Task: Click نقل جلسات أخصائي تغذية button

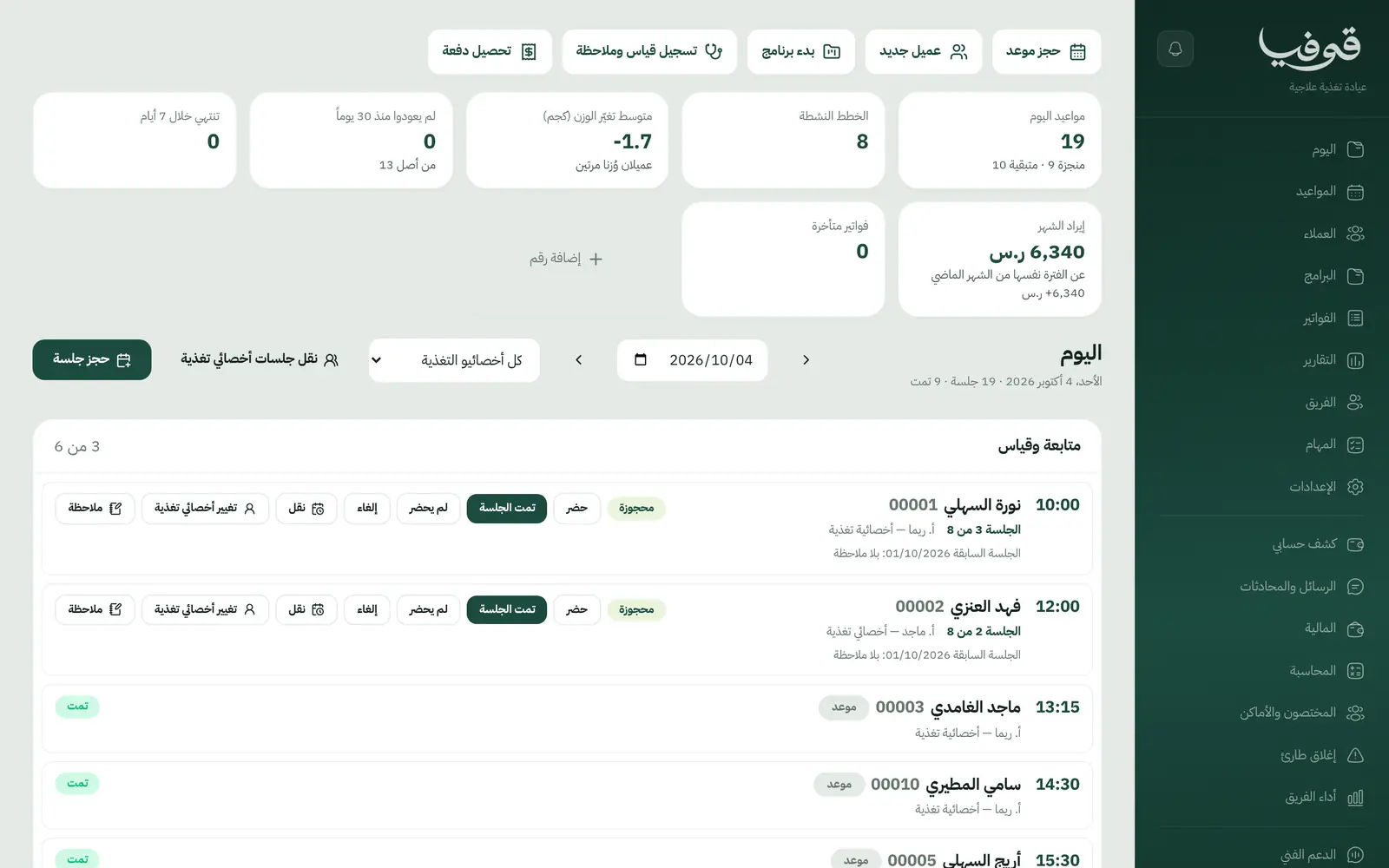Action: 260,359
